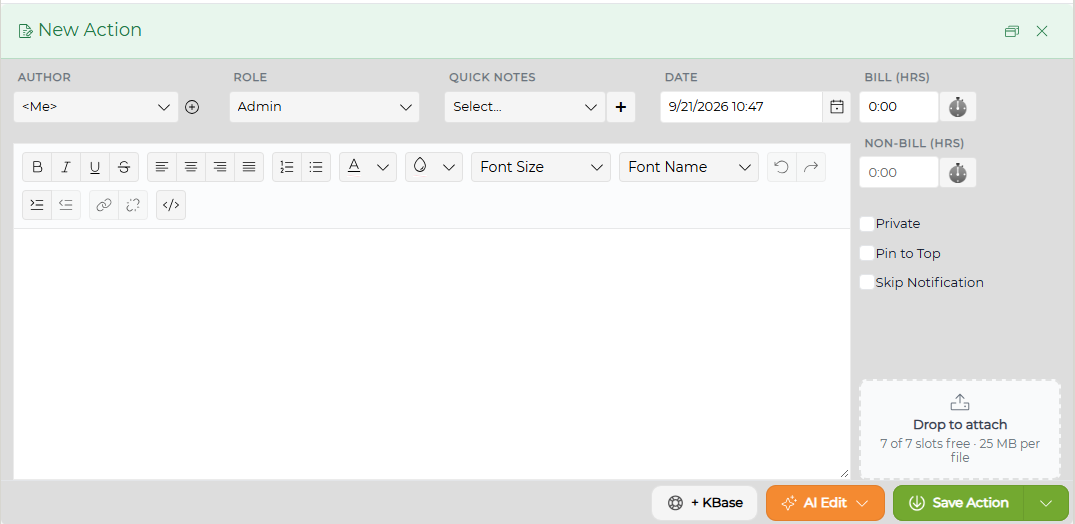Tick the Skip Notification checkbox
The height and width of the screenshot is (524, 1075).
(x=867, y=282)
